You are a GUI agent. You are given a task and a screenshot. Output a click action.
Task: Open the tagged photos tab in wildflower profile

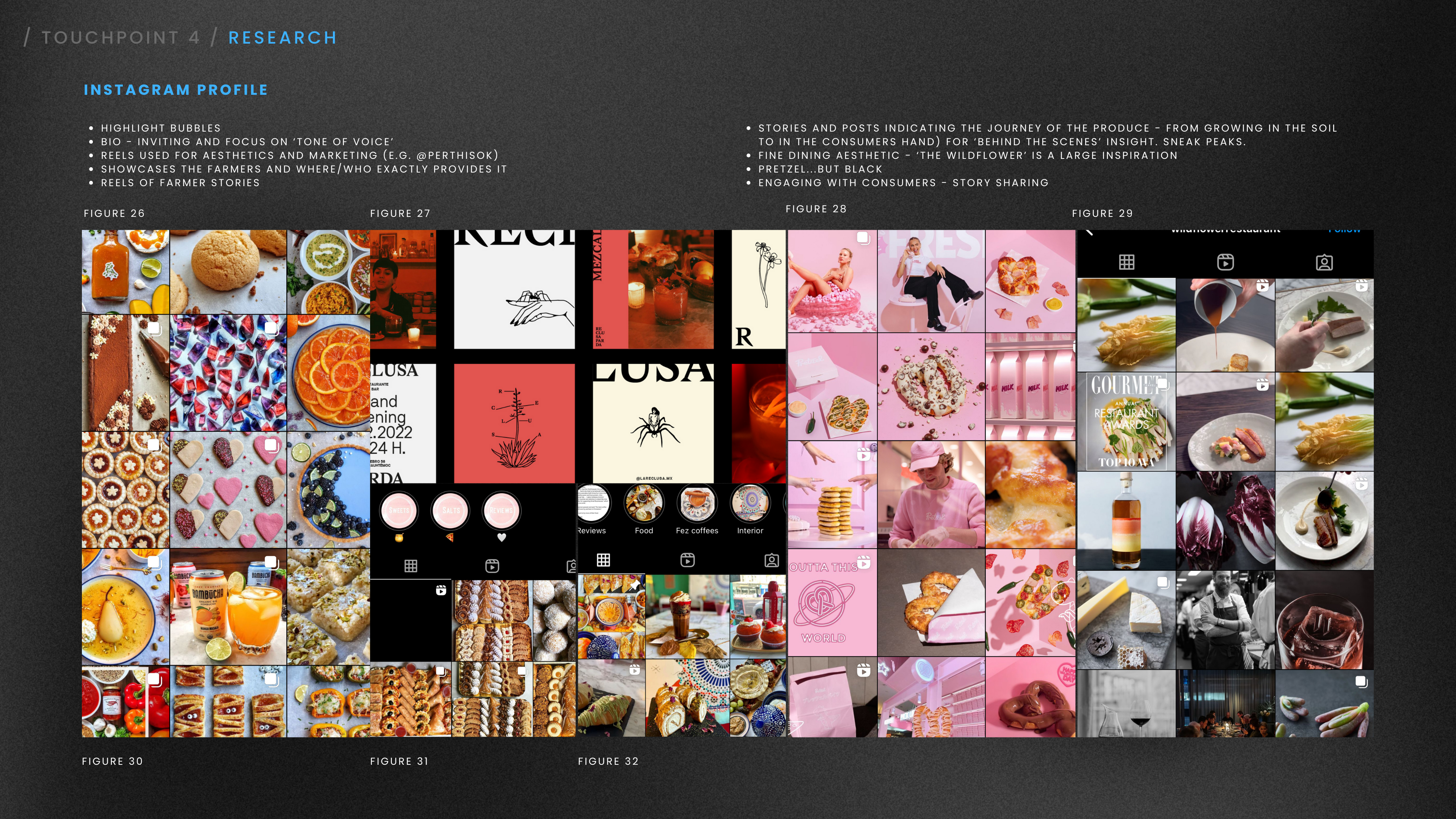coord(1324,263)
